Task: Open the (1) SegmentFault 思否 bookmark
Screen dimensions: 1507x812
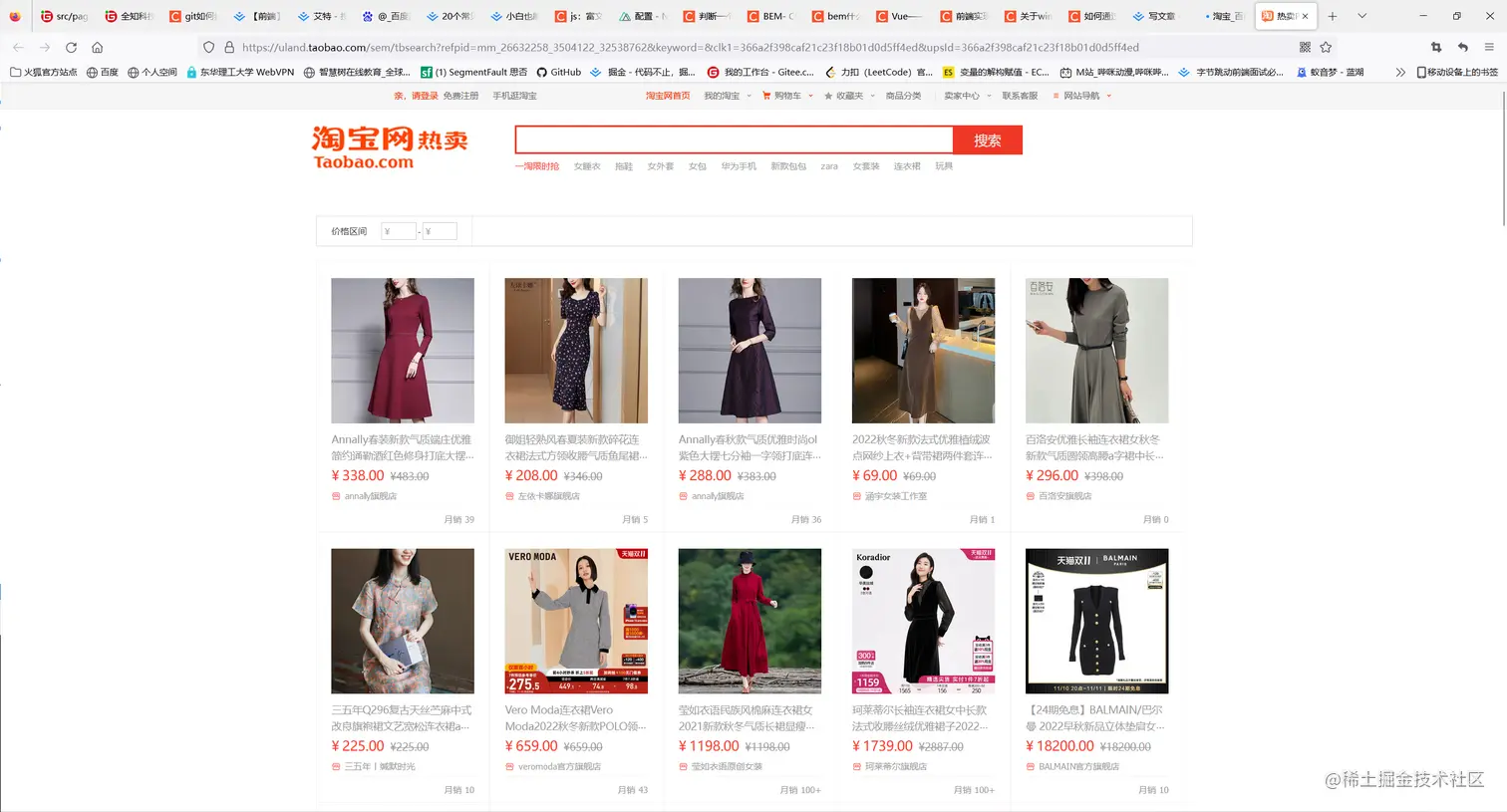Action: click(x=474, y=72)
